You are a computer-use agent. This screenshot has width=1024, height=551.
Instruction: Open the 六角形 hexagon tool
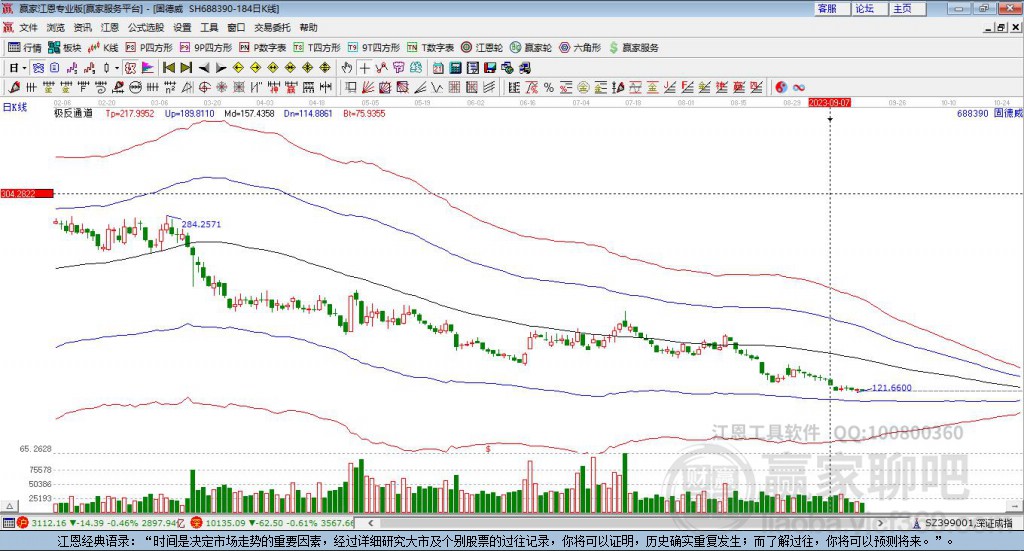click(x=580, y=48)
